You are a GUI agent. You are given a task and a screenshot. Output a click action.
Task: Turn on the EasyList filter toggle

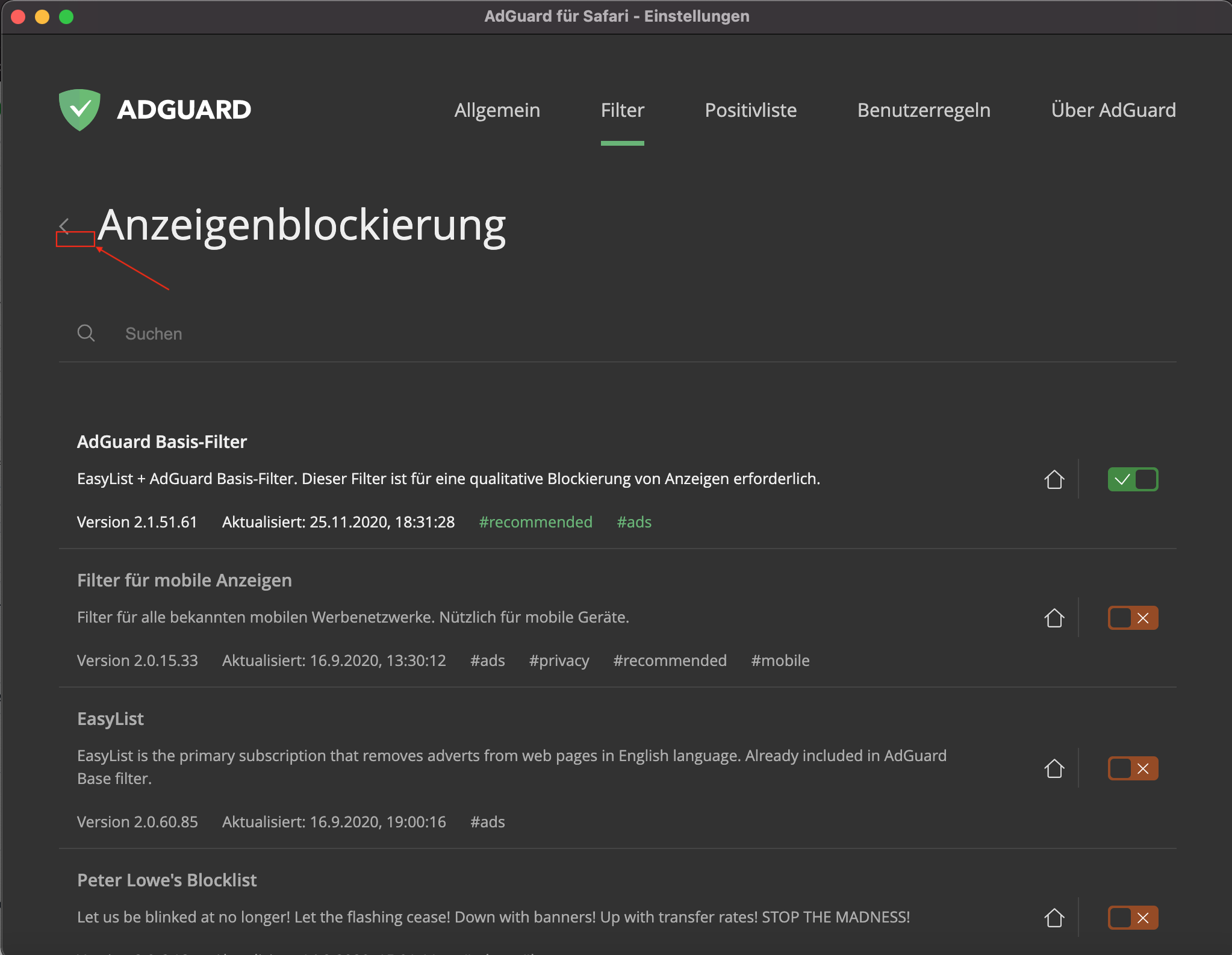[1133, 768]
